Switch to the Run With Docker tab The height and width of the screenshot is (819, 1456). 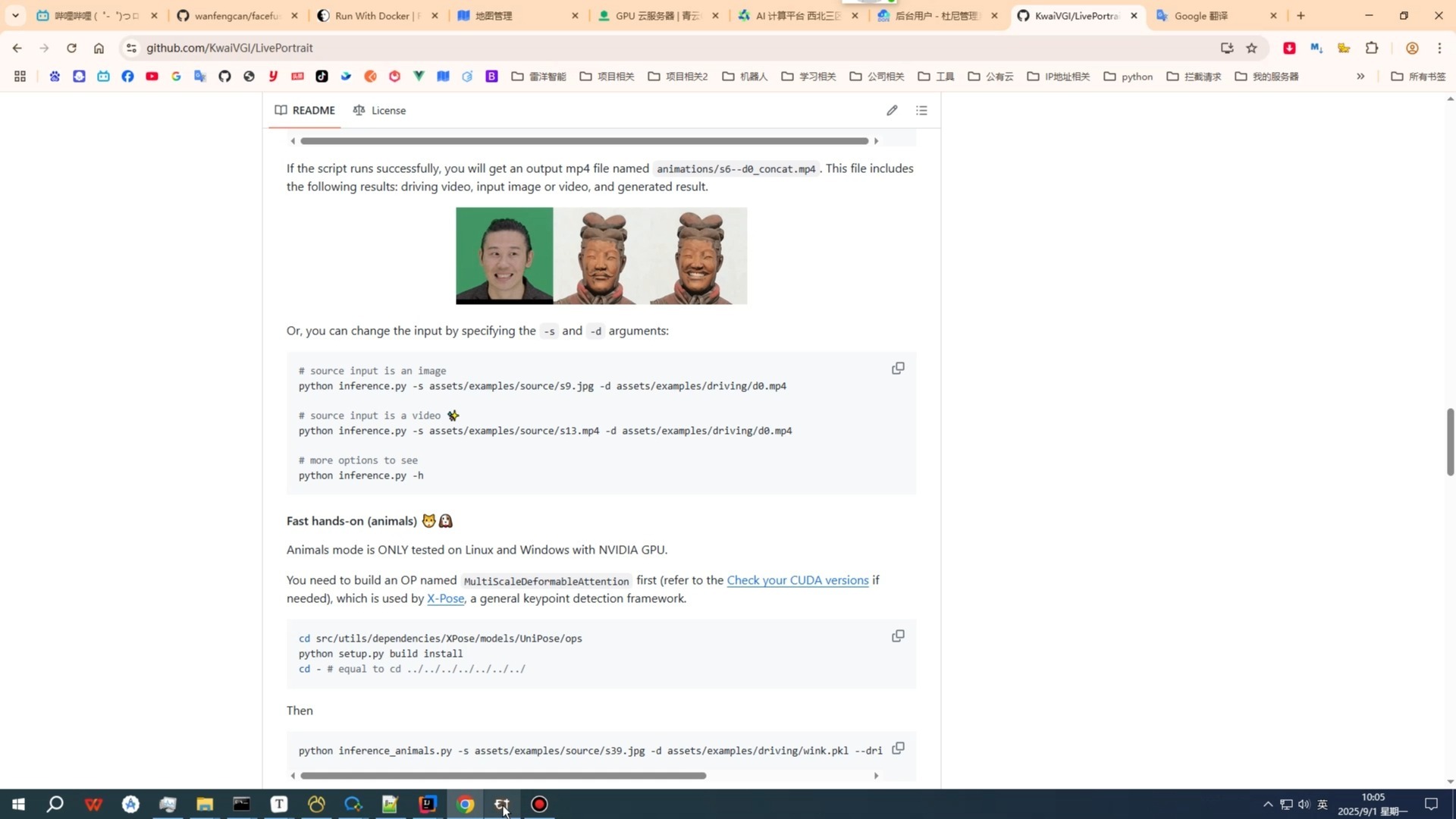pos(377,15)
